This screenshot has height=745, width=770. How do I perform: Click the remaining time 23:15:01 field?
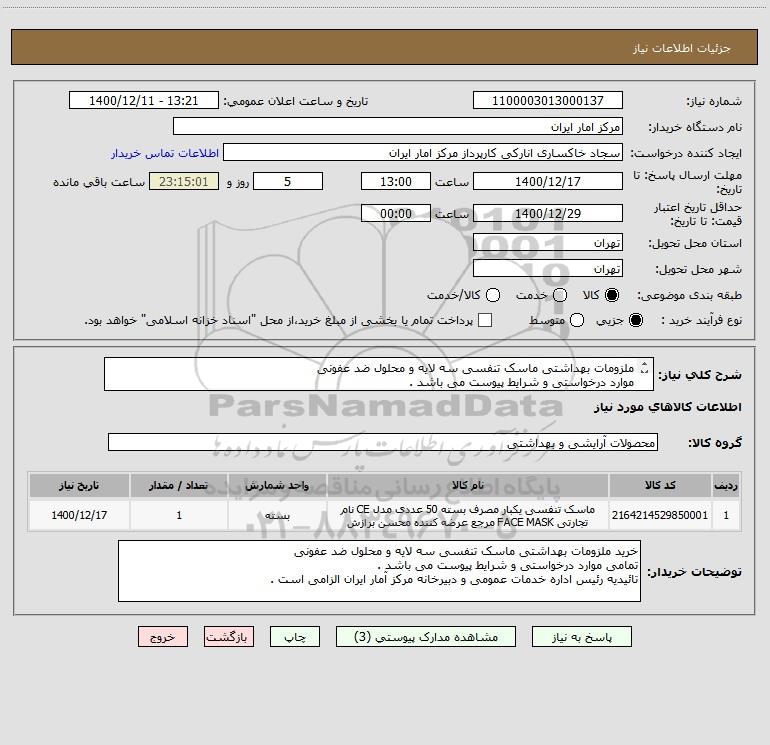(184, 182)
